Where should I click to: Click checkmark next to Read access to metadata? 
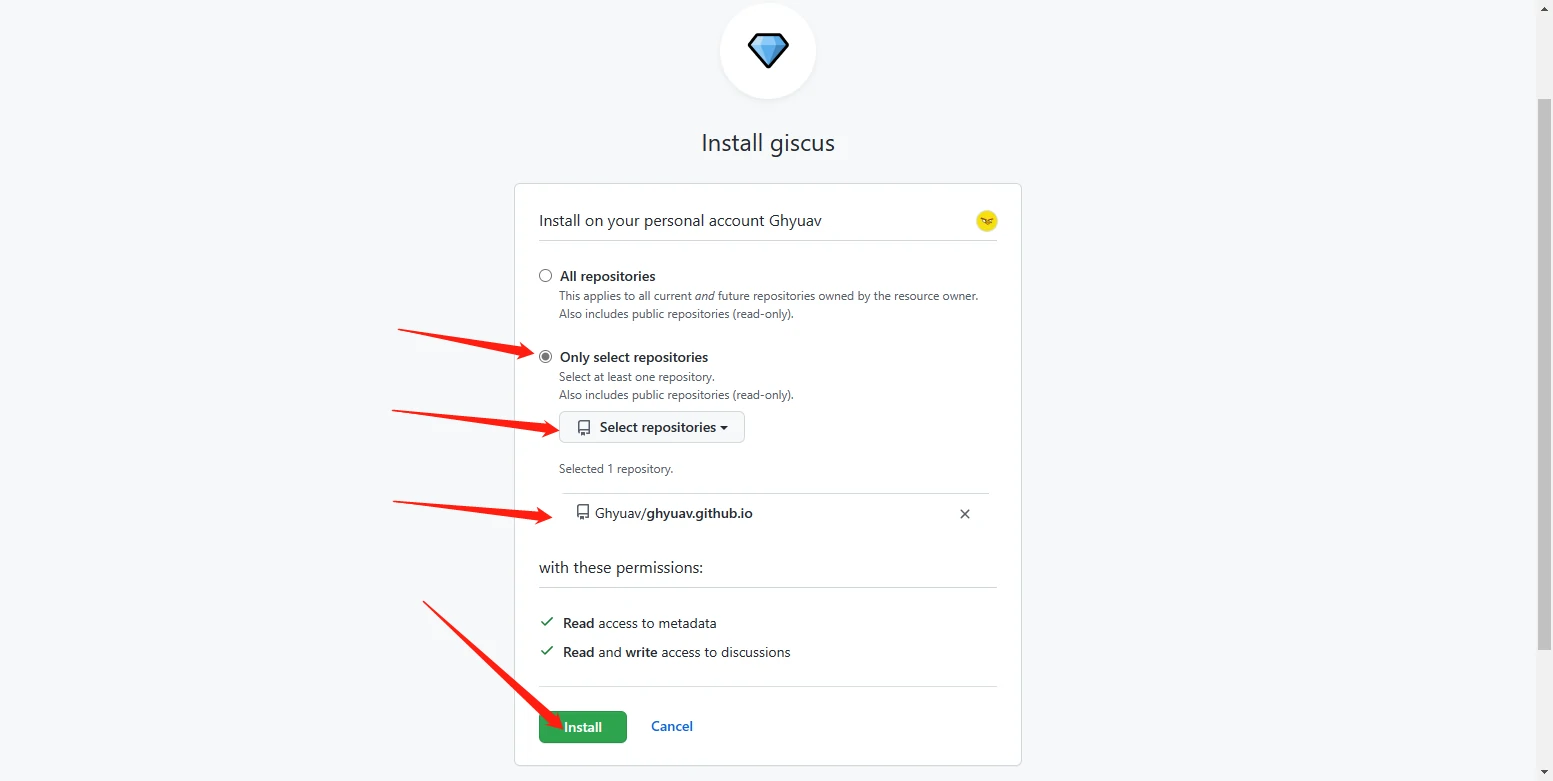click(547, 622)
